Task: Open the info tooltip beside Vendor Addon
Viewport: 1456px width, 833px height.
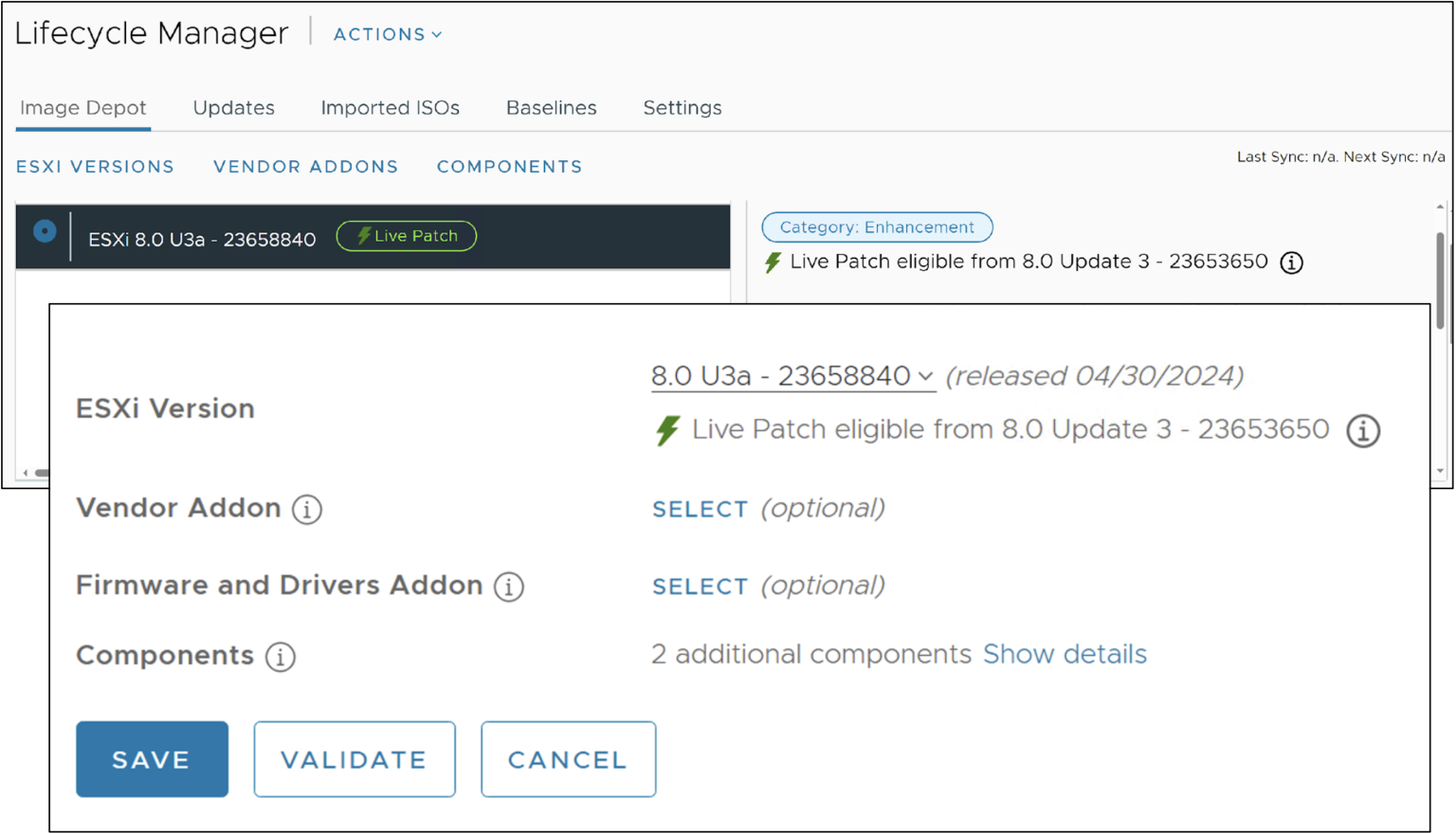Action: point(306,509)
